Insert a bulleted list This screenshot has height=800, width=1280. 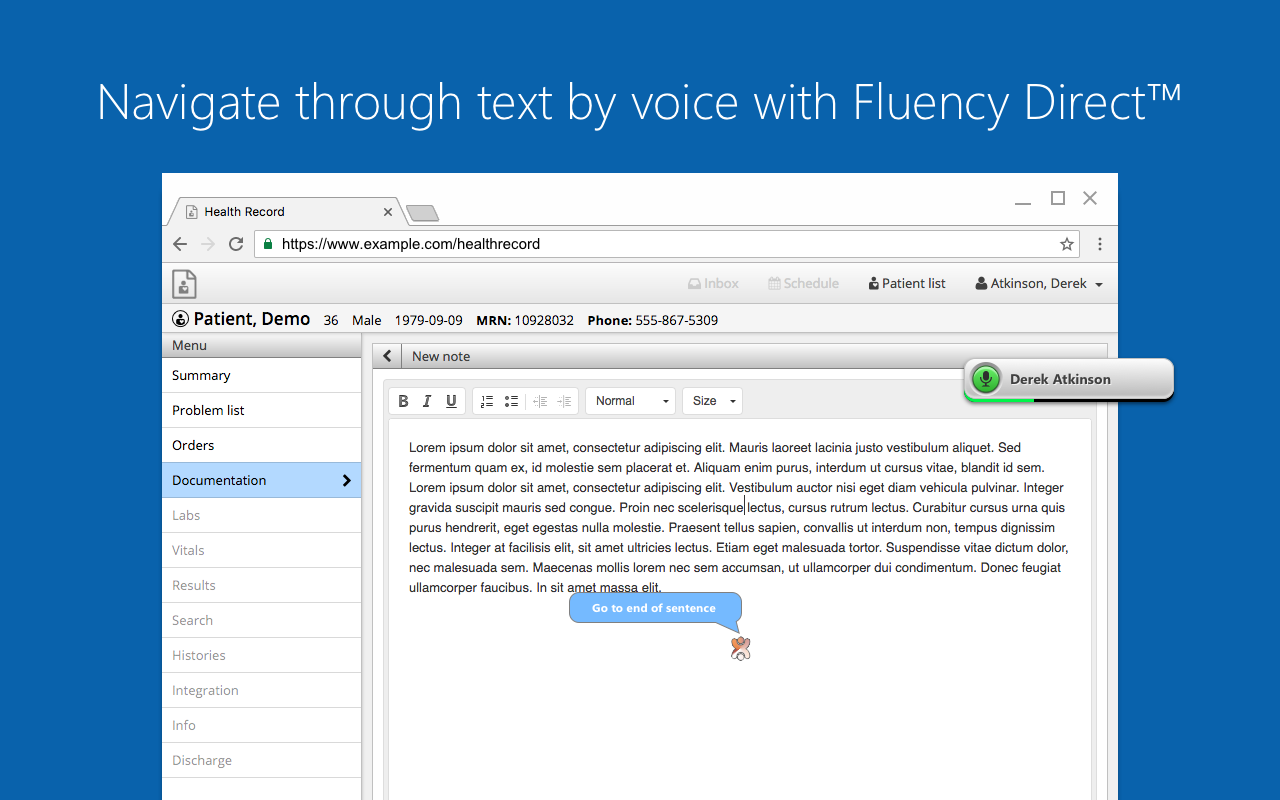pos(511,400)
